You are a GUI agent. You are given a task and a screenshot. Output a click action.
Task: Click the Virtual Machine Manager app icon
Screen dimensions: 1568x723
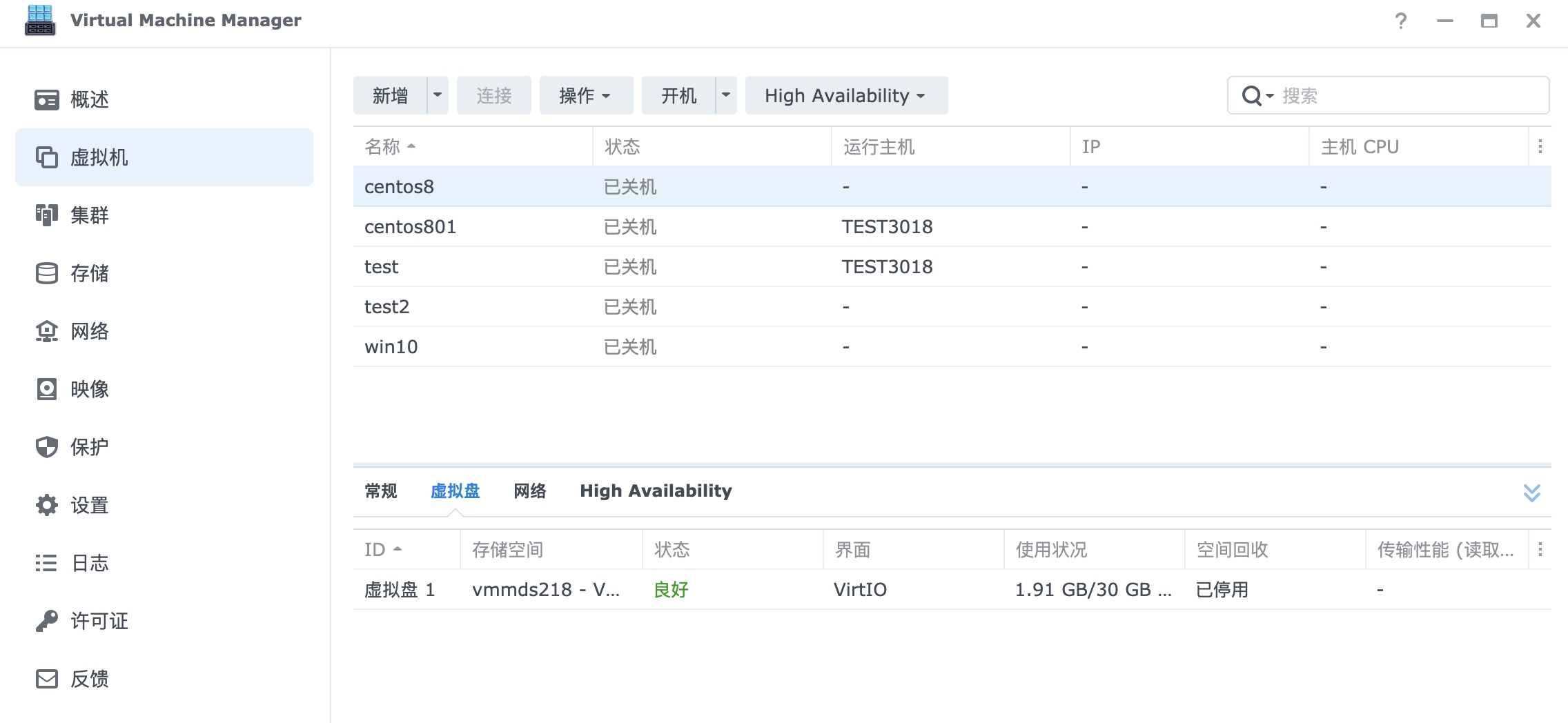click(39, 20)
